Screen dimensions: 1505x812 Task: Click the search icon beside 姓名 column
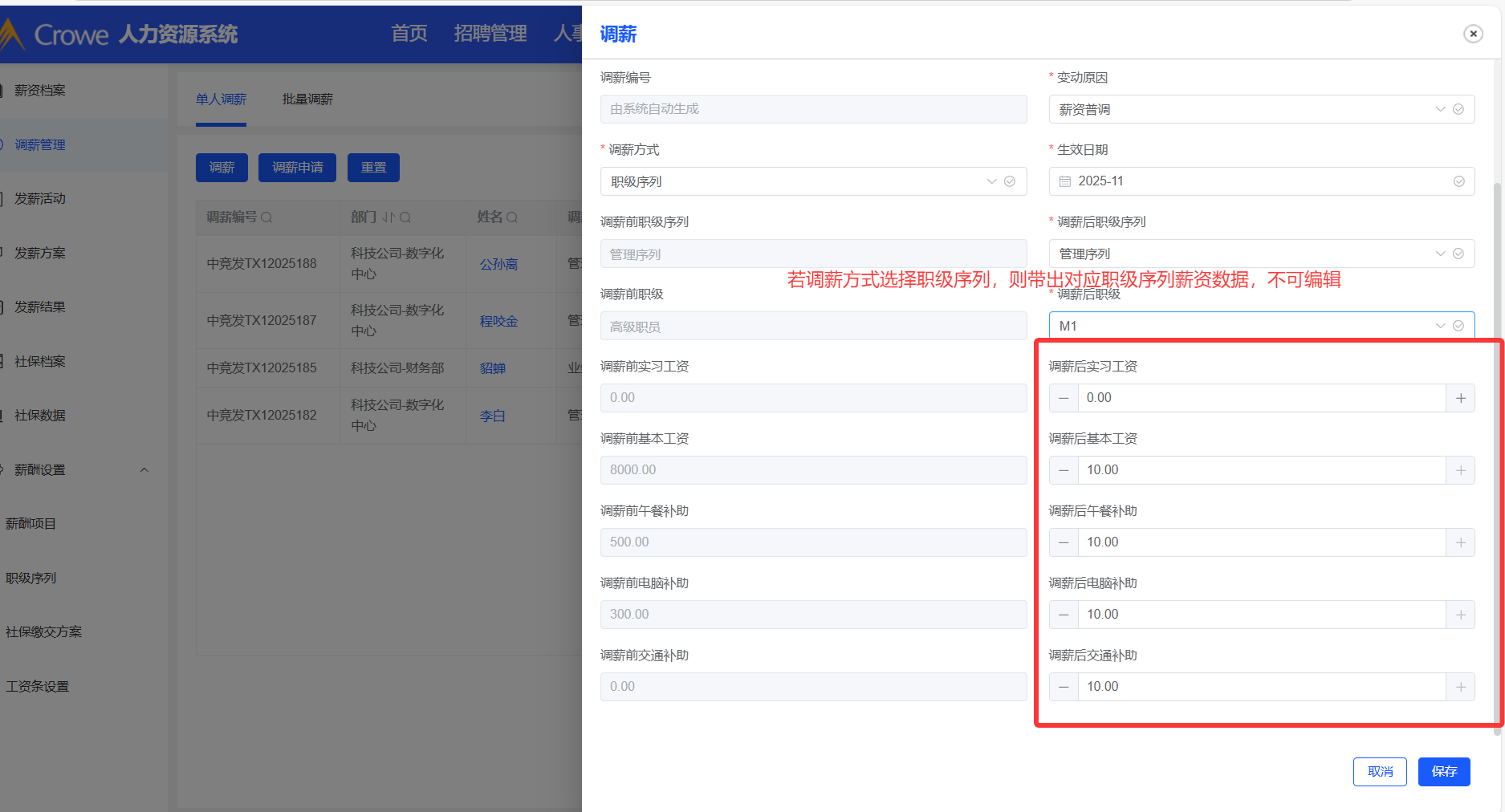point(512,217)
